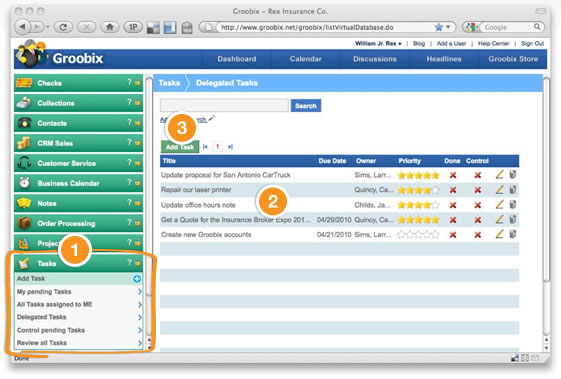The image size is (561, 379).
Task: Open the Business Calendar clock icon
Action: (24, 183)
